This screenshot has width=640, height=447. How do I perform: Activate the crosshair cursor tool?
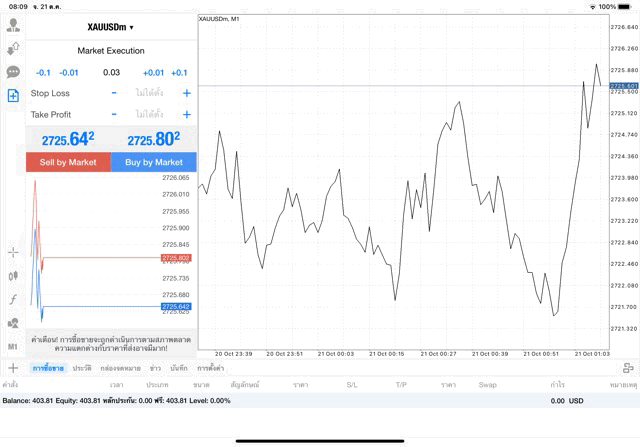pos(13,252)
